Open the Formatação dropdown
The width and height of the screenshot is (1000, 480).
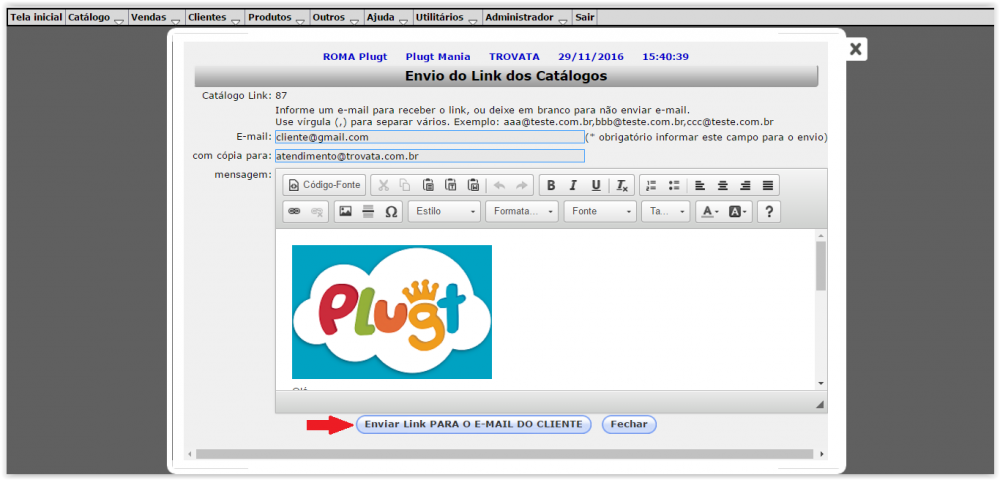522,212
